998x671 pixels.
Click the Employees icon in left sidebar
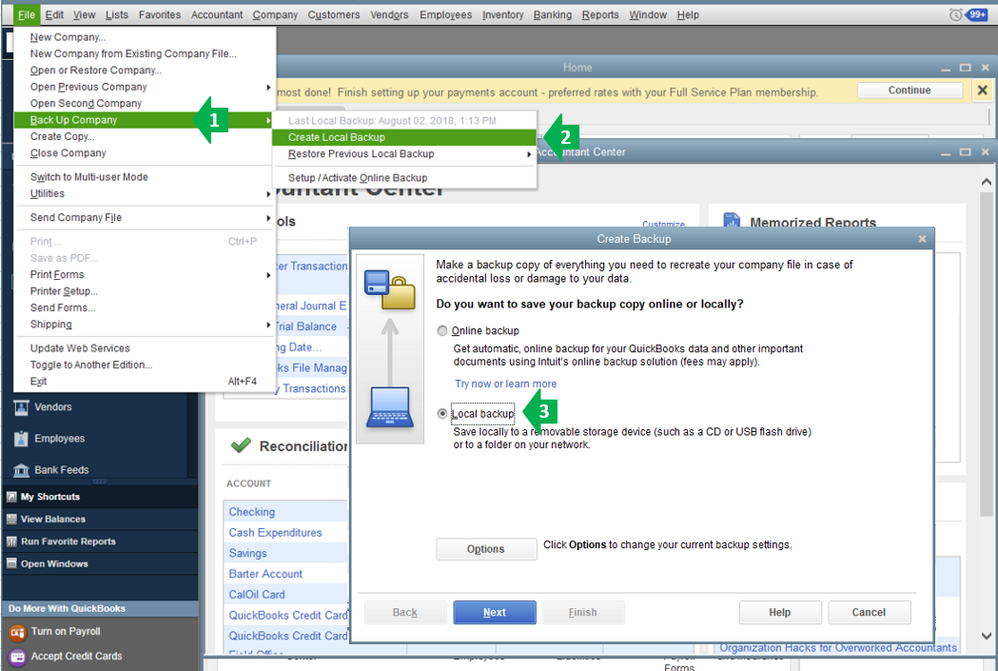pos(21,439)
